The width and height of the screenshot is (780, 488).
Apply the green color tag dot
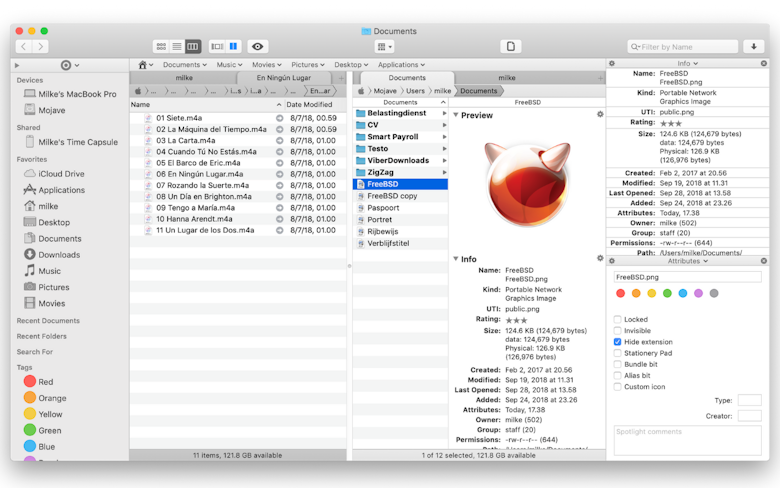click(667, 293)
